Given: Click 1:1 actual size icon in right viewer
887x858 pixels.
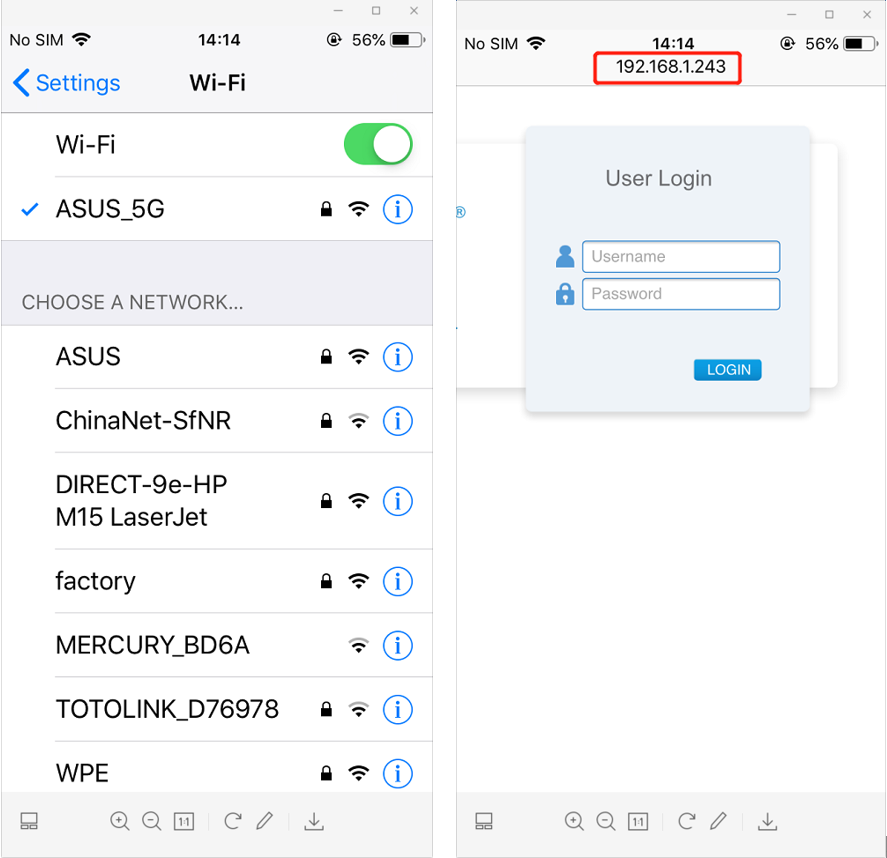Looking at the screenshot, I should [x=638, y=821].
